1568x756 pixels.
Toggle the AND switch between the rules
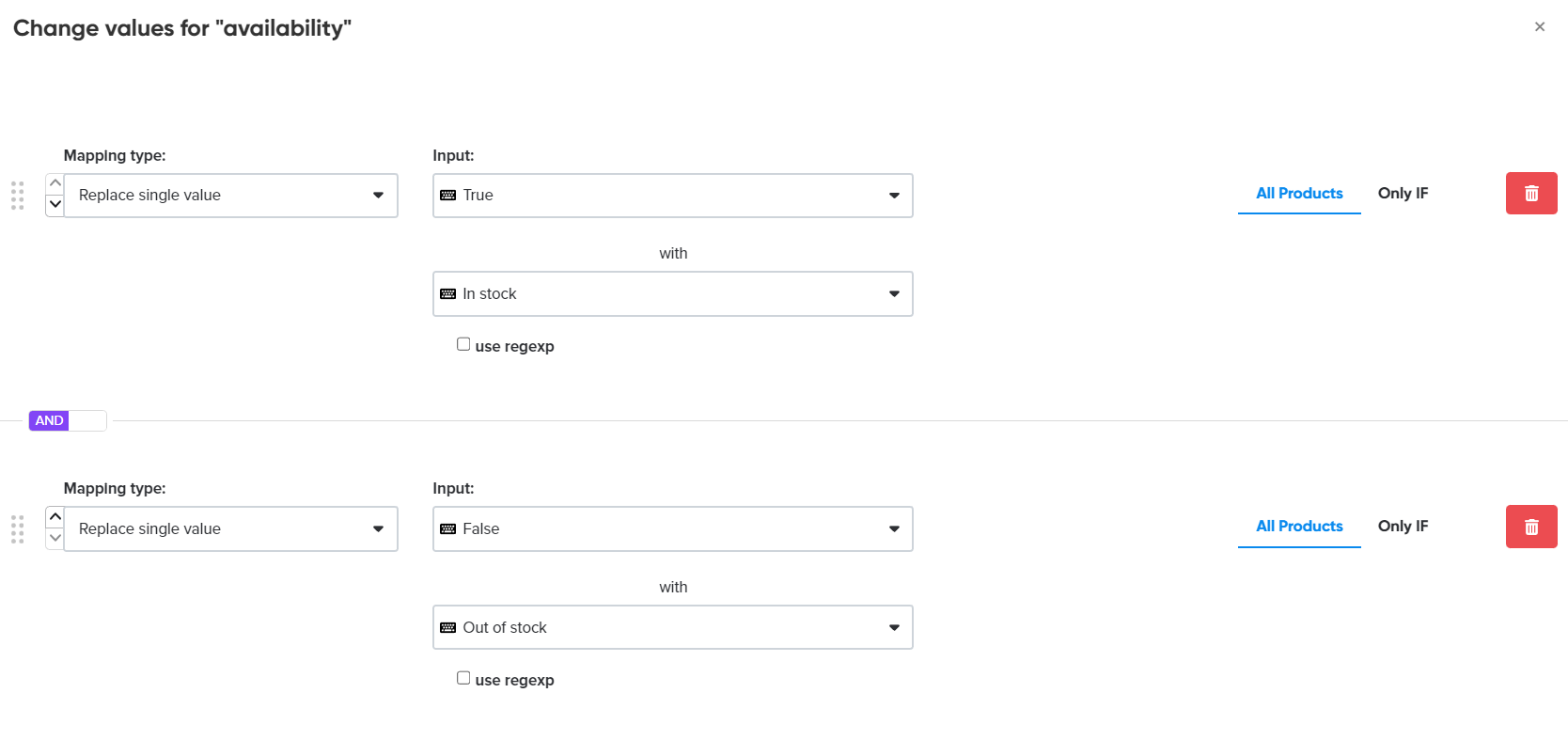[x=67, y=420]
